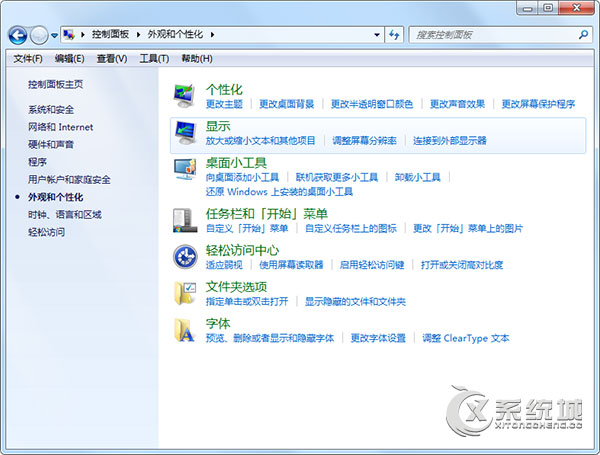Click the 更改屏幕保护程序 link
The image size is (600, 455).
pyautogui.click(x=538, y=104)
